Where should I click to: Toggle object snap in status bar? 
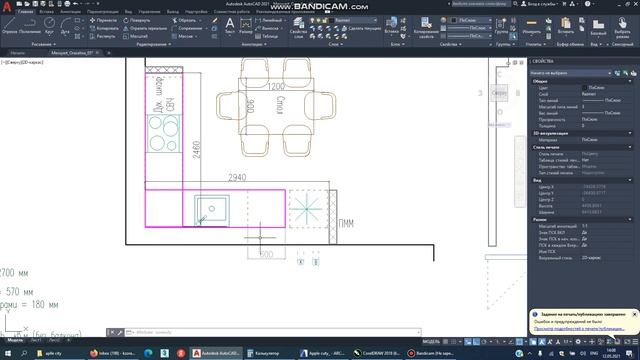tap(519, 342)
